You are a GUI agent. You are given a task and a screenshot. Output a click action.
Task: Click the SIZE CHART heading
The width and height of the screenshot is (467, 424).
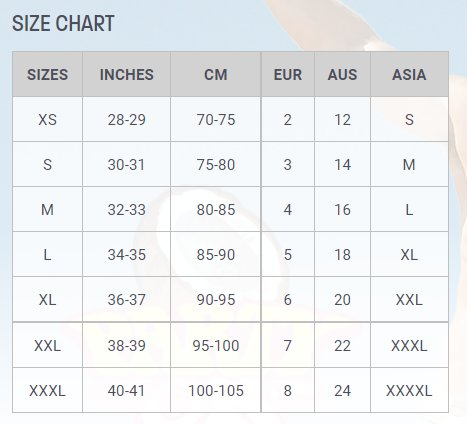63,23
